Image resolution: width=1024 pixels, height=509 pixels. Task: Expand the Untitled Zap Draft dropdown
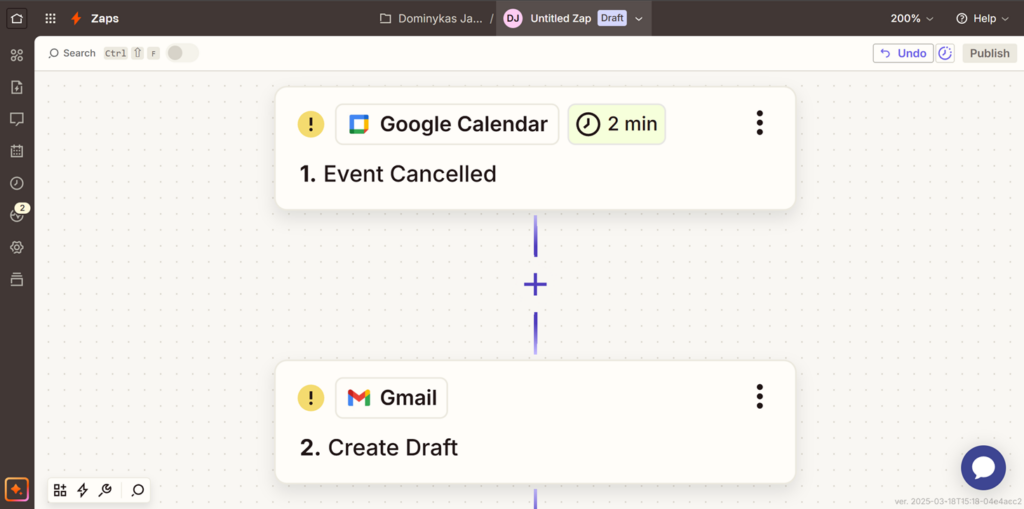coord(639,19)
